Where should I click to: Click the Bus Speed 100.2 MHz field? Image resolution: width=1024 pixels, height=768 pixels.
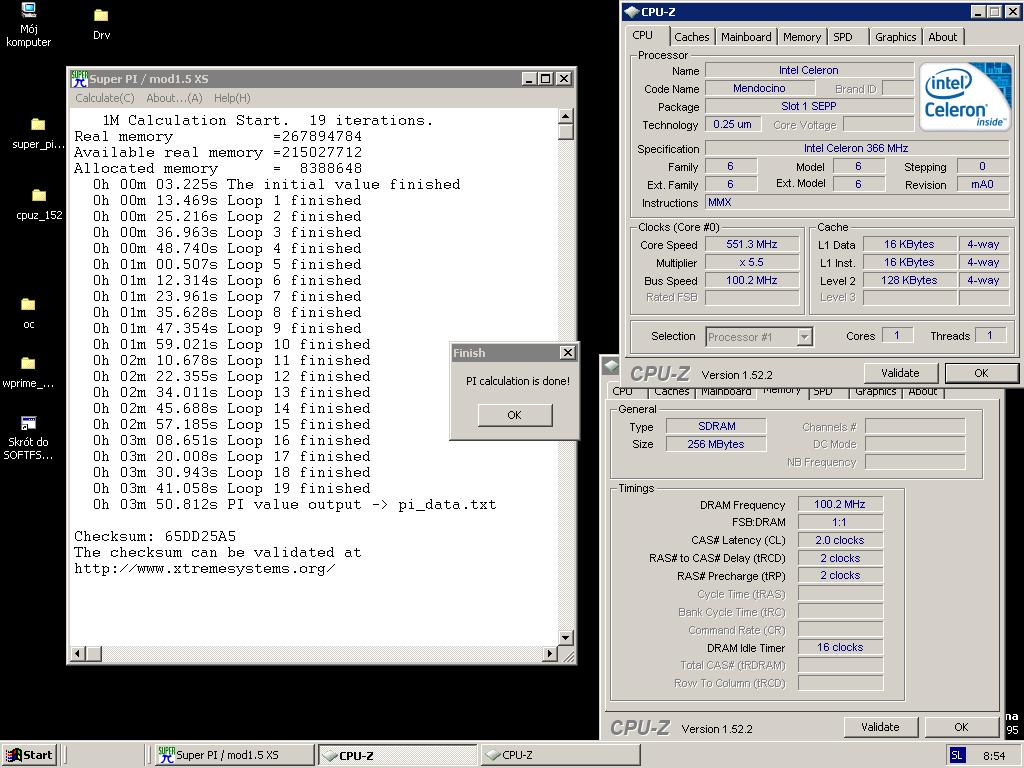pyautogui.click(x=752, y=280)
